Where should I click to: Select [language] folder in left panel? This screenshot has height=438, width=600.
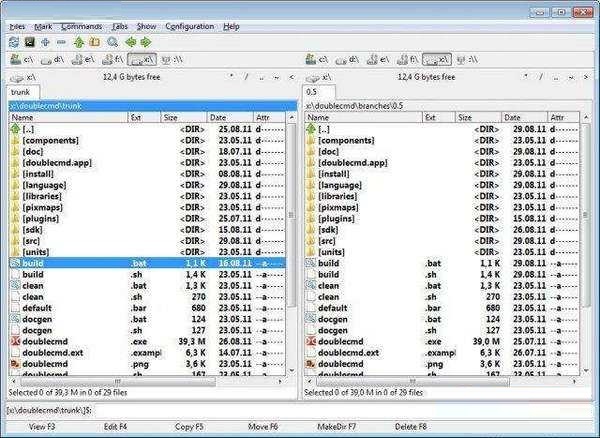pyautogui.click(x=147, y=185)
